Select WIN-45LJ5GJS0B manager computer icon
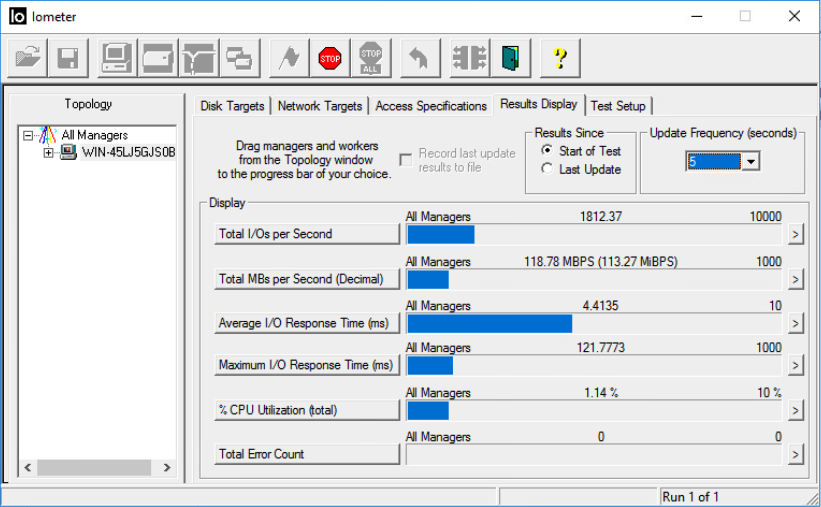 click(68, 152)
